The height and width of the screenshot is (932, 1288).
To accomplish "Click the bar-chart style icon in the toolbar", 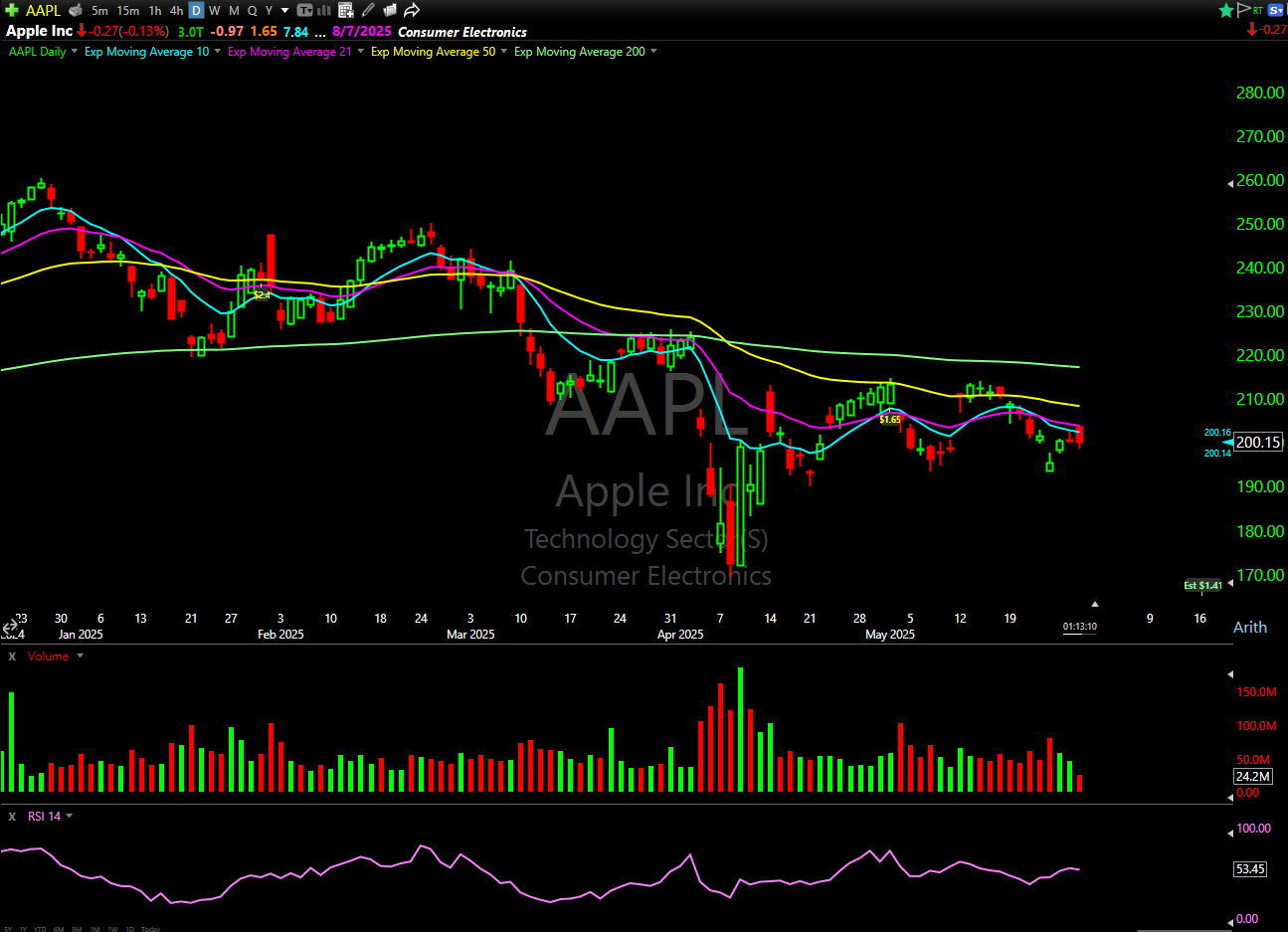I will 324,10.
